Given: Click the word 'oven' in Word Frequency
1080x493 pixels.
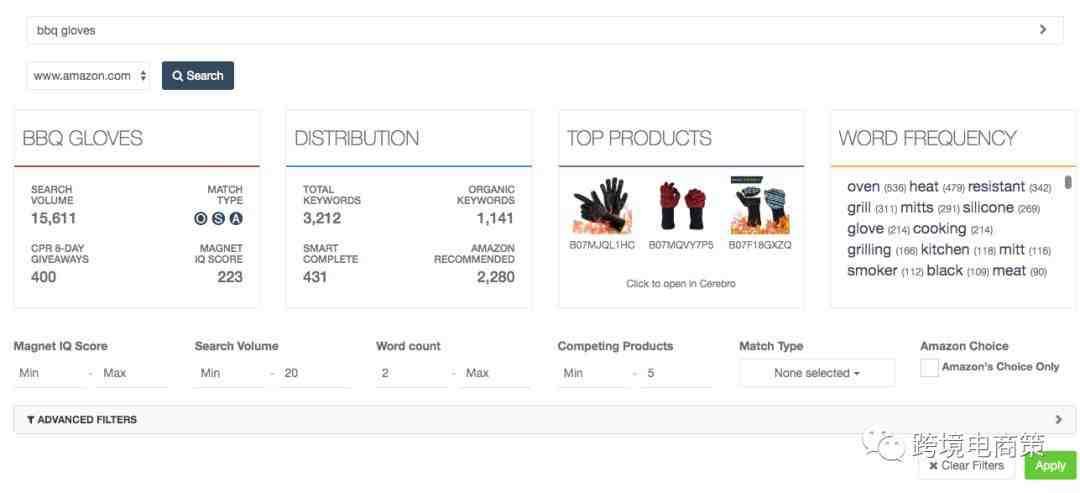Looking at the screenshot, I should [x=863, y=187].
